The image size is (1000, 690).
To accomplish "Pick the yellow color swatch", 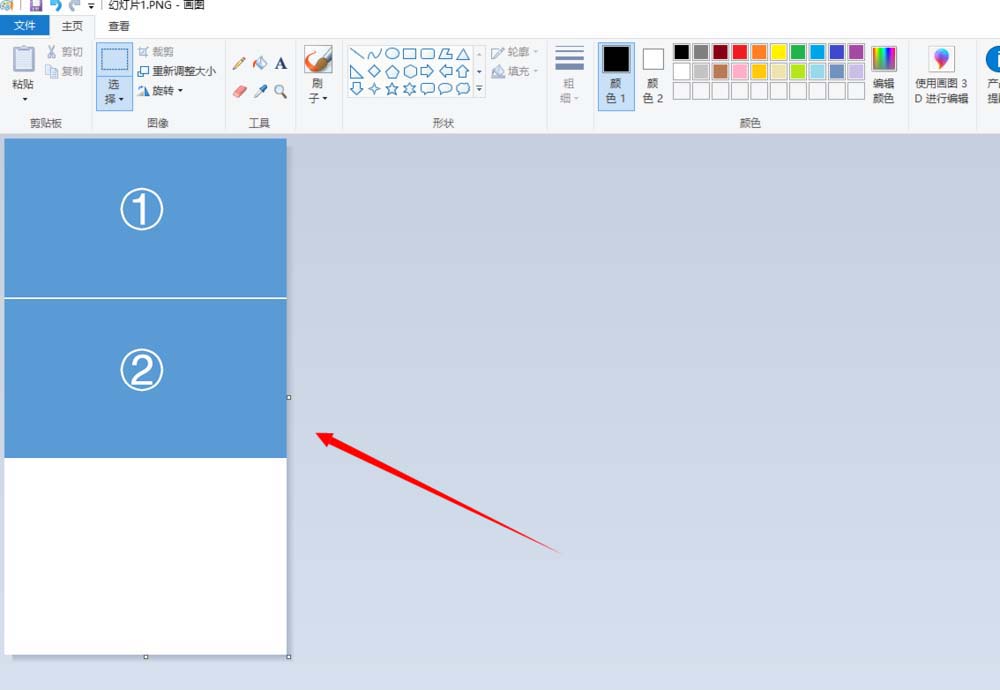I will pyautogui.click(x=778, y=52).
